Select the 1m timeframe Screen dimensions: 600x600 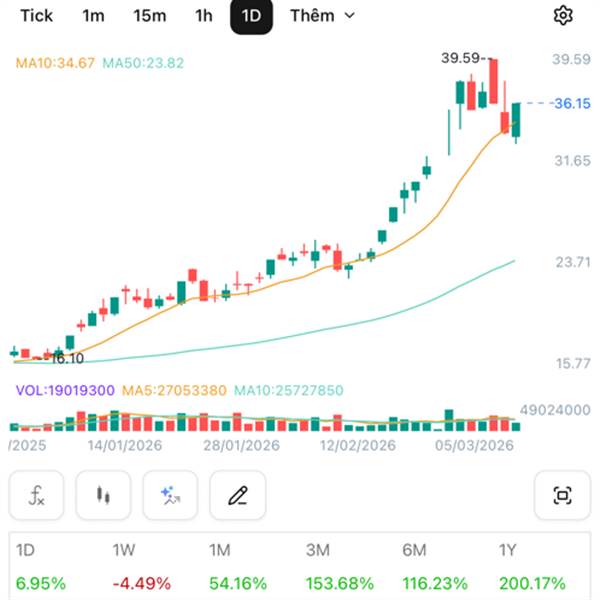(93, 16)
